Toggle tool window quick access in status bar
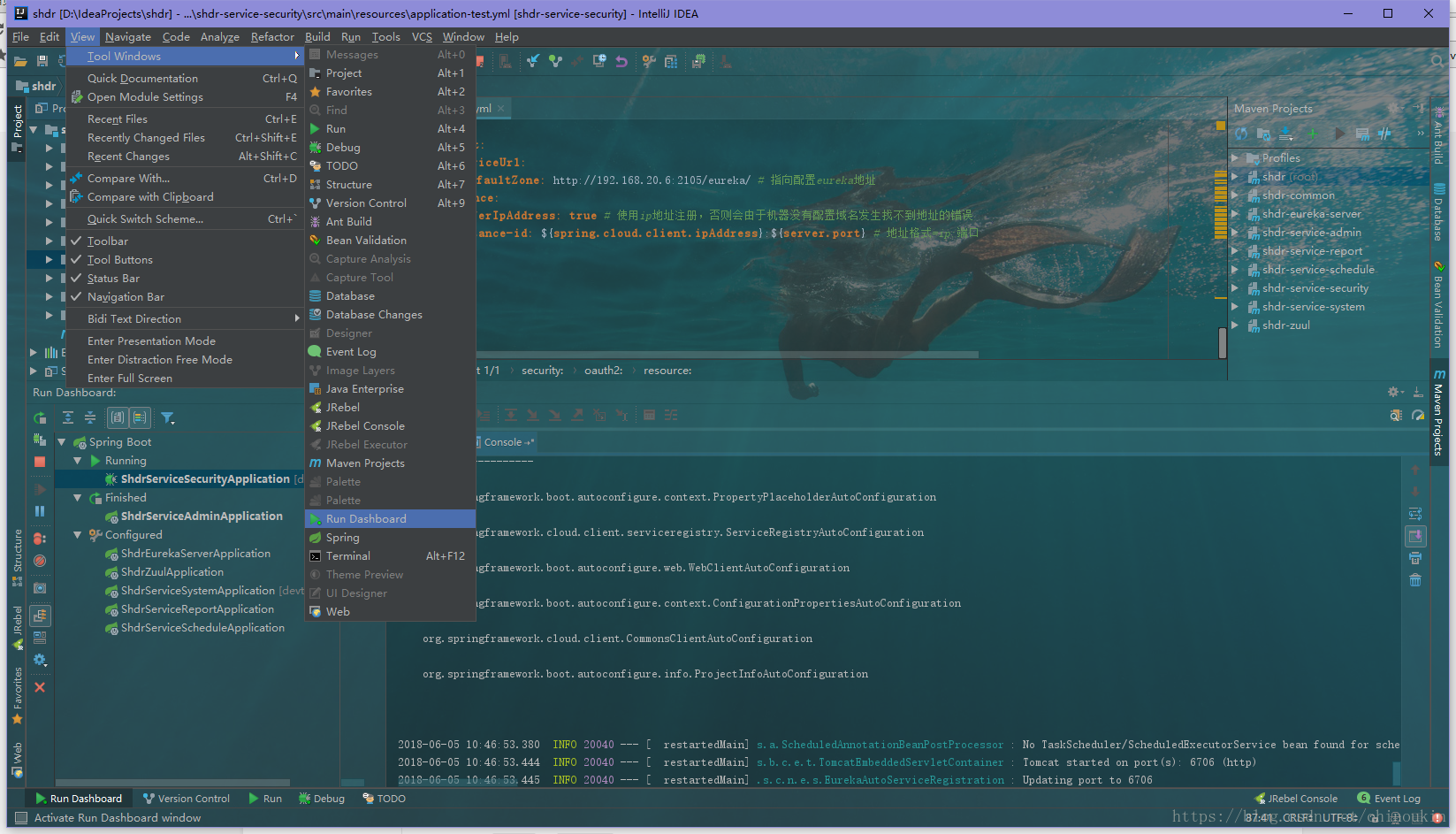The image size is (1456, 834). point(21,818)
